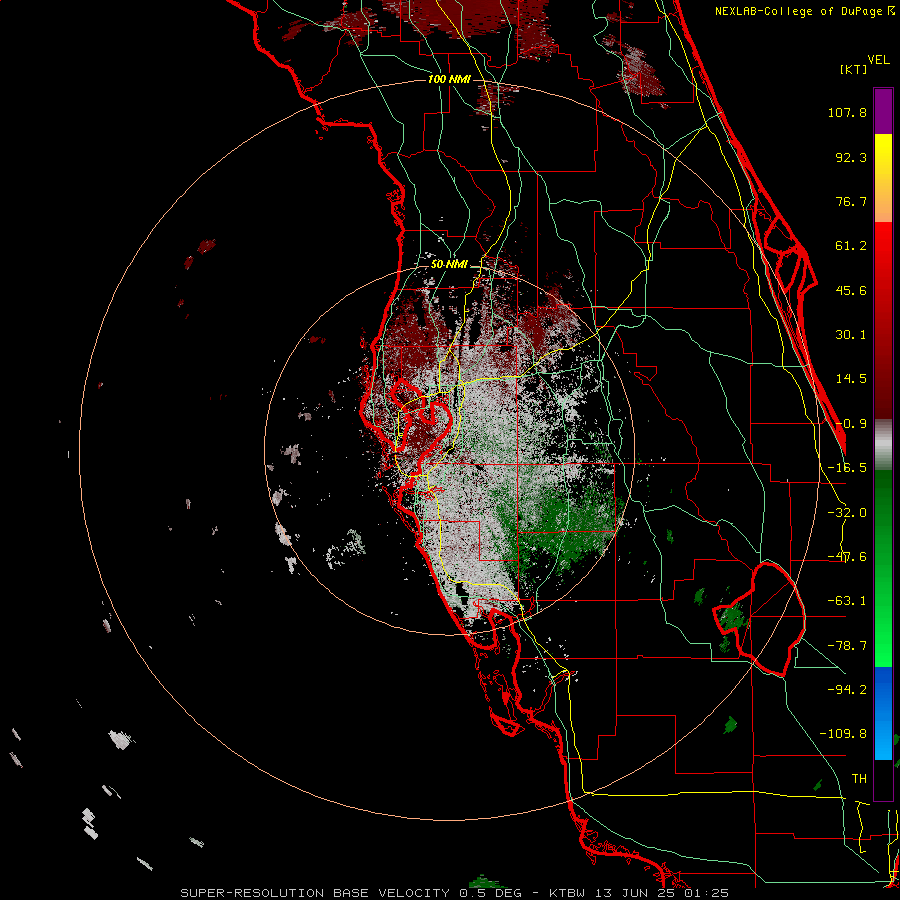Click the TH label on the legend
This screenshot has width=900, height=900.
pos(859,779)
